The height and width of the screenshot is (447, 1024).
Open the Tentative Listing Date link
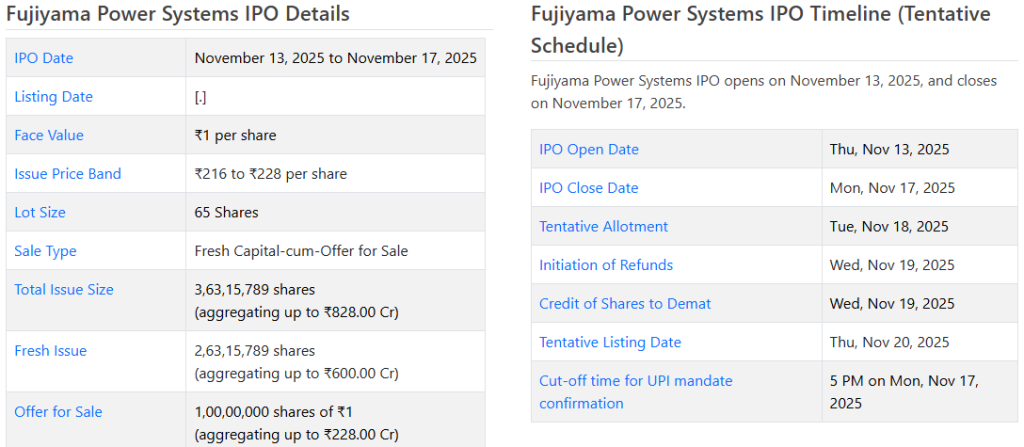(611, 342)
